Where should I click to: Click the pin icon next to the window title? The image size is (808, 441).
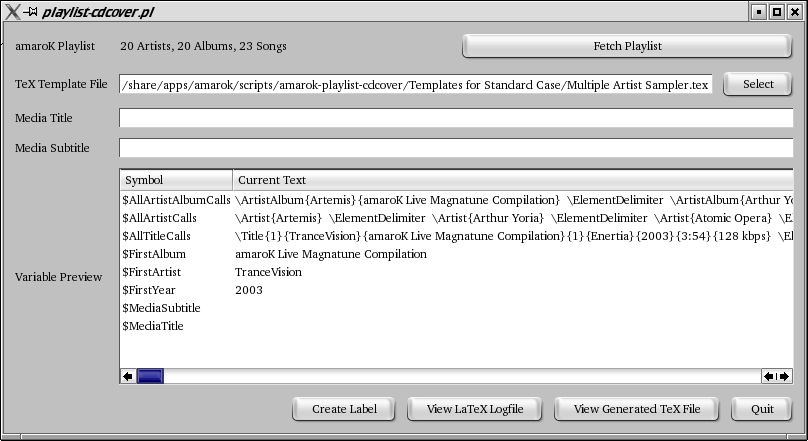[31, 11]
